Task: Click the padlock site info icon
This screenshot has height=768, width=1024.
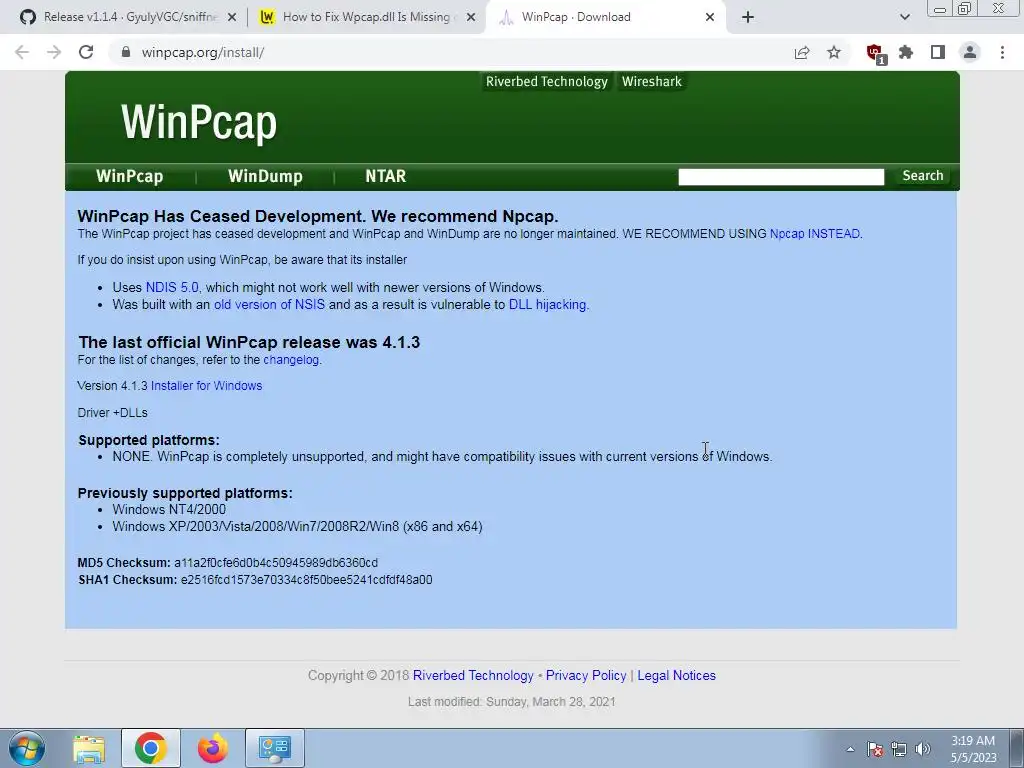Action: 126,52
